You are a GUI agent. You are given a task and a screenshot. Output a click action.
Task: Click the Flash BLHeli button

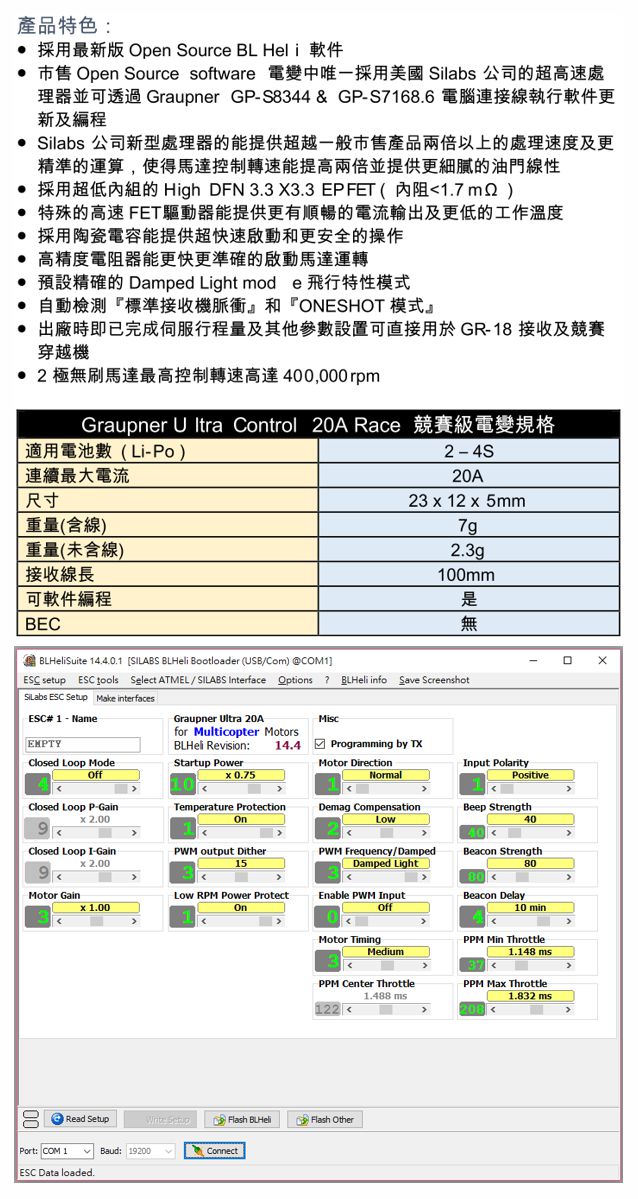243,1119
